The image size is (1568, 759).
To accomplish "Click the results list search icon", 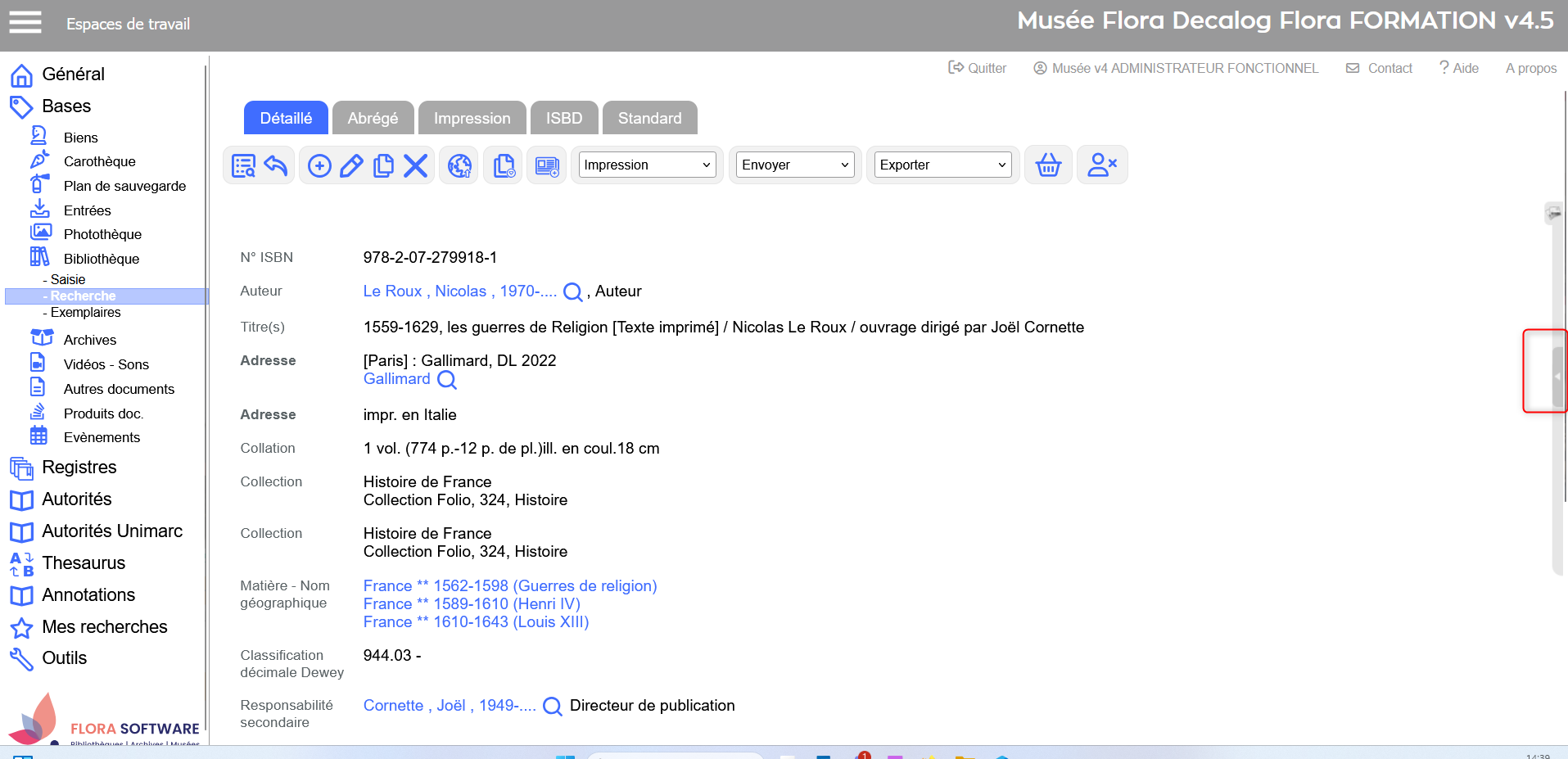I will tap(243, 165).
